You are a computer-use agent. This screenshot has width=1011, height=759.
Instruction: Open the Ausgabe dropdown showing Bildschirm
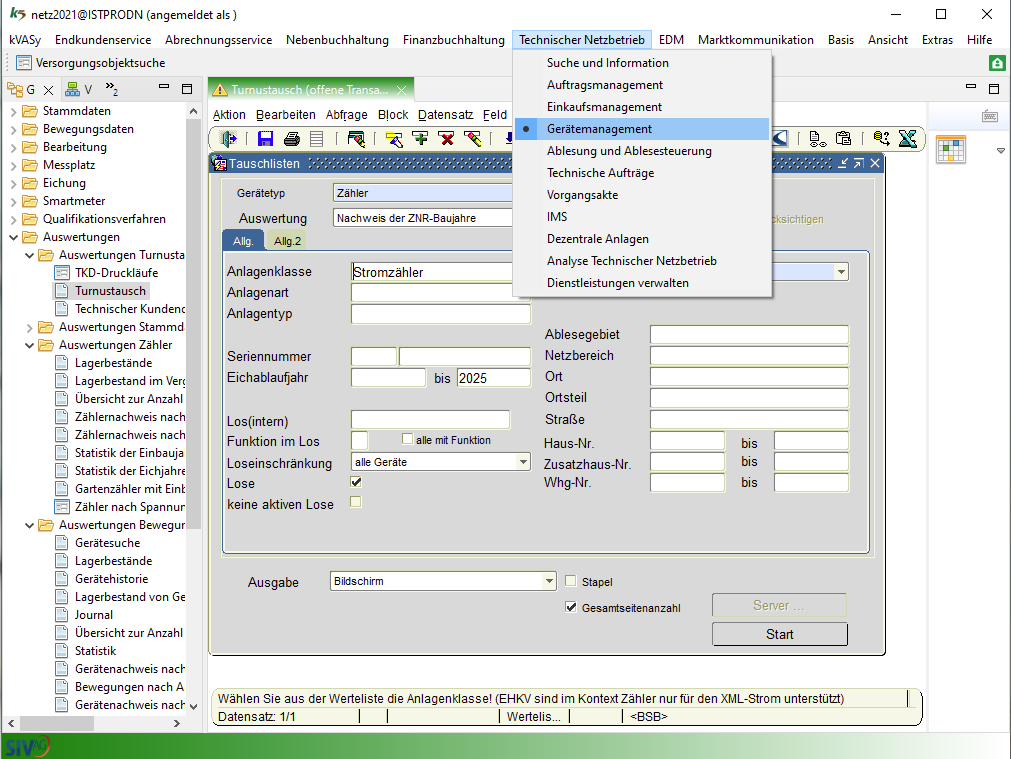[x=549, y=581]
